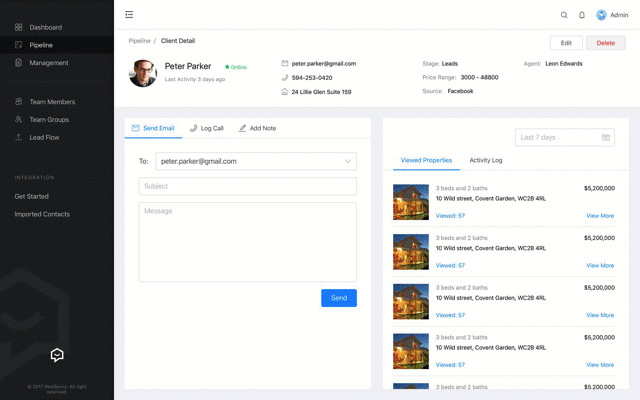Click View More on the fourth property

click(600, 365)
